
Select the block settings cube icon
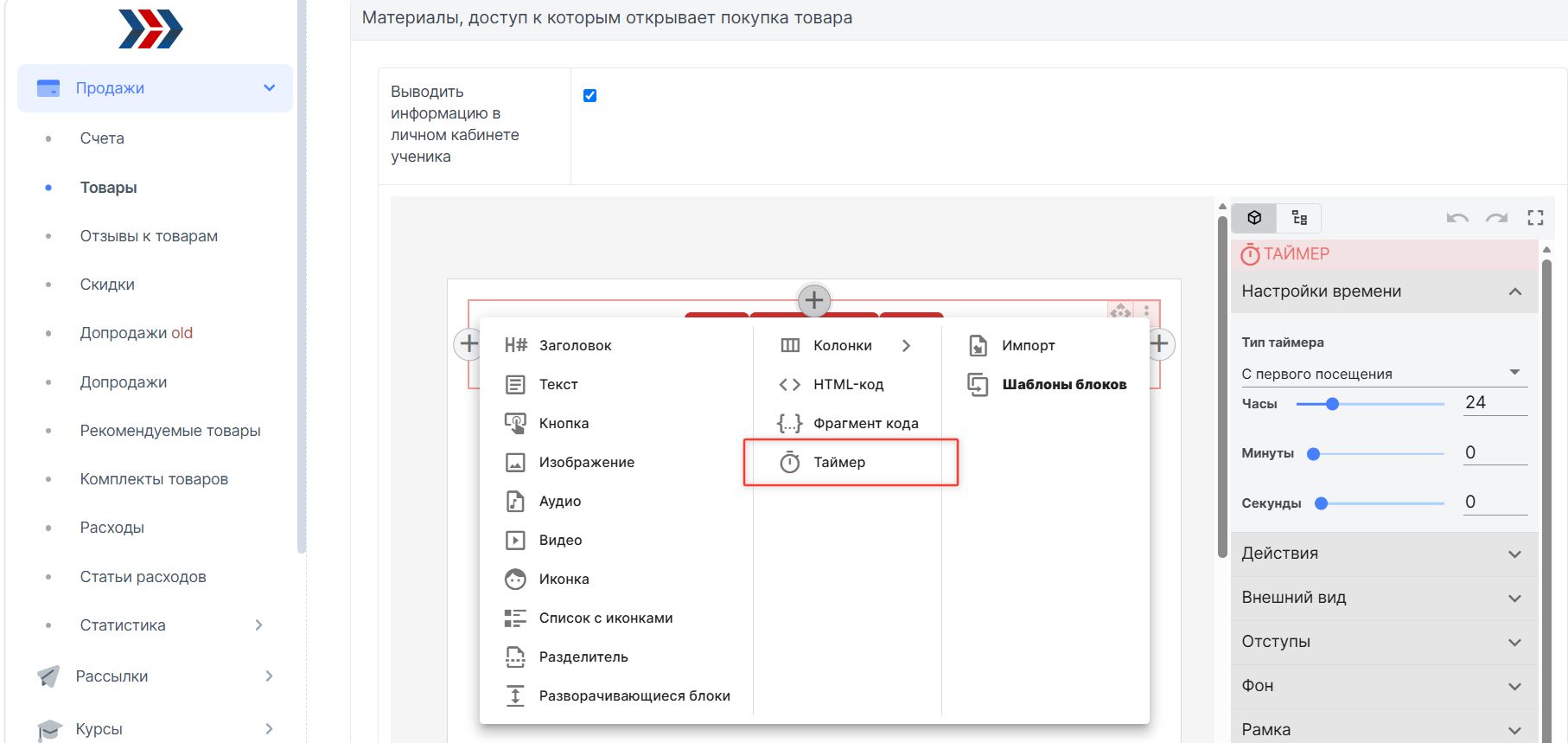click(x=1255, y=218)
